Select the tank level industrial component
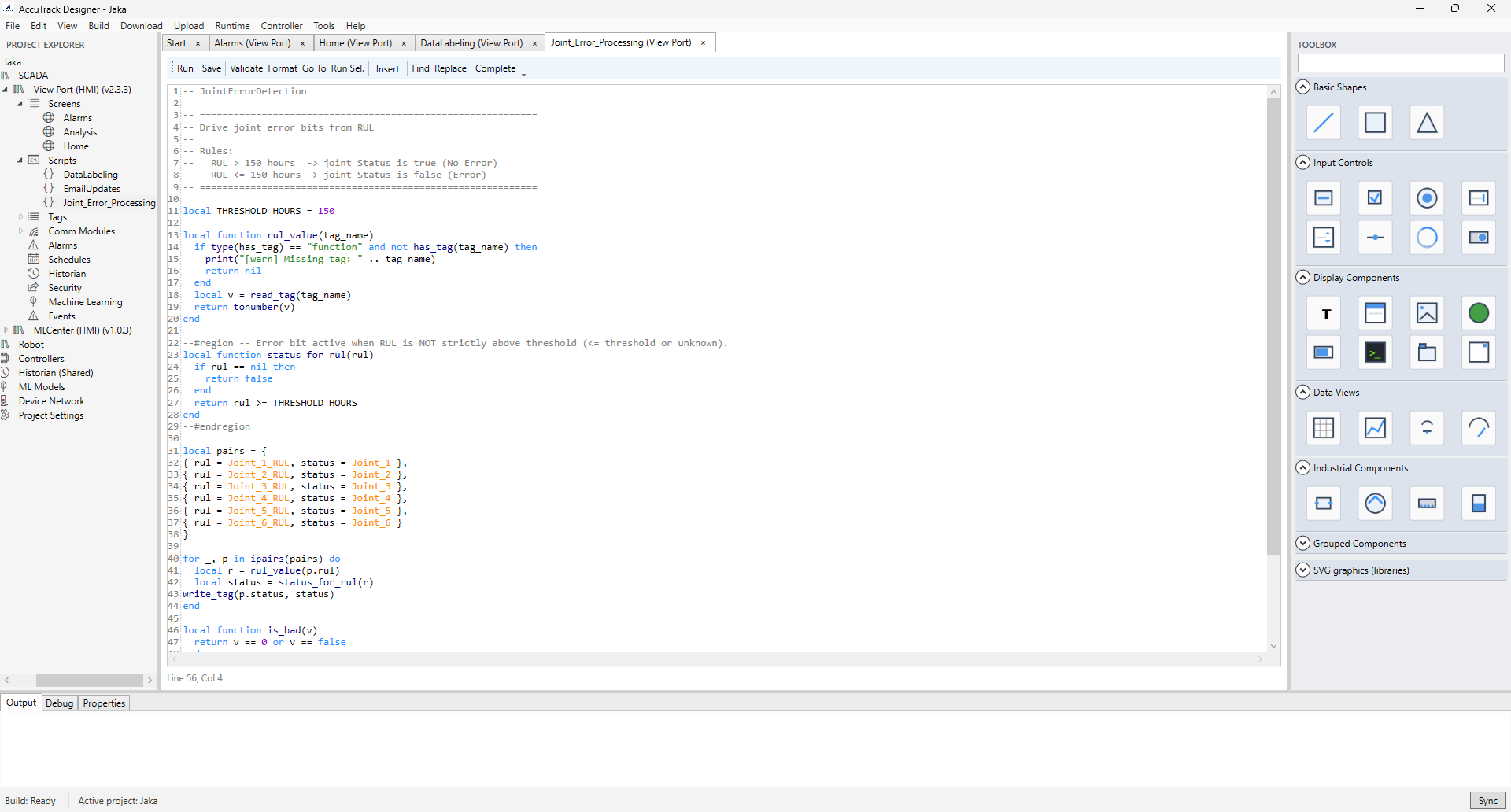The image size is (1511, 812). pos(1480,504)
